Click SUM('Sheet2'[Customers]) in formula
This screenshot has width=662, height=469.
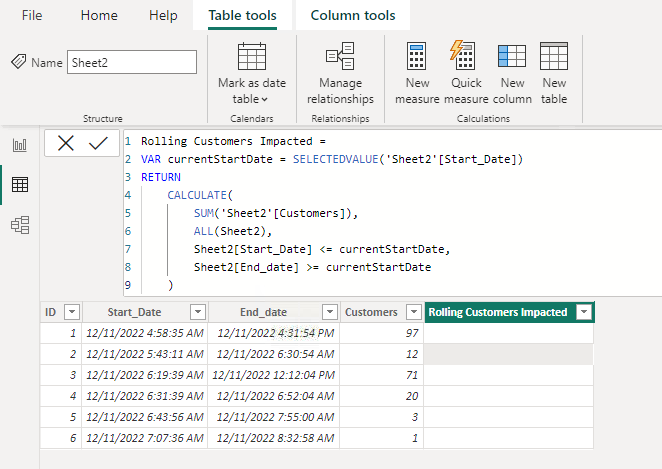pos(275,213)
